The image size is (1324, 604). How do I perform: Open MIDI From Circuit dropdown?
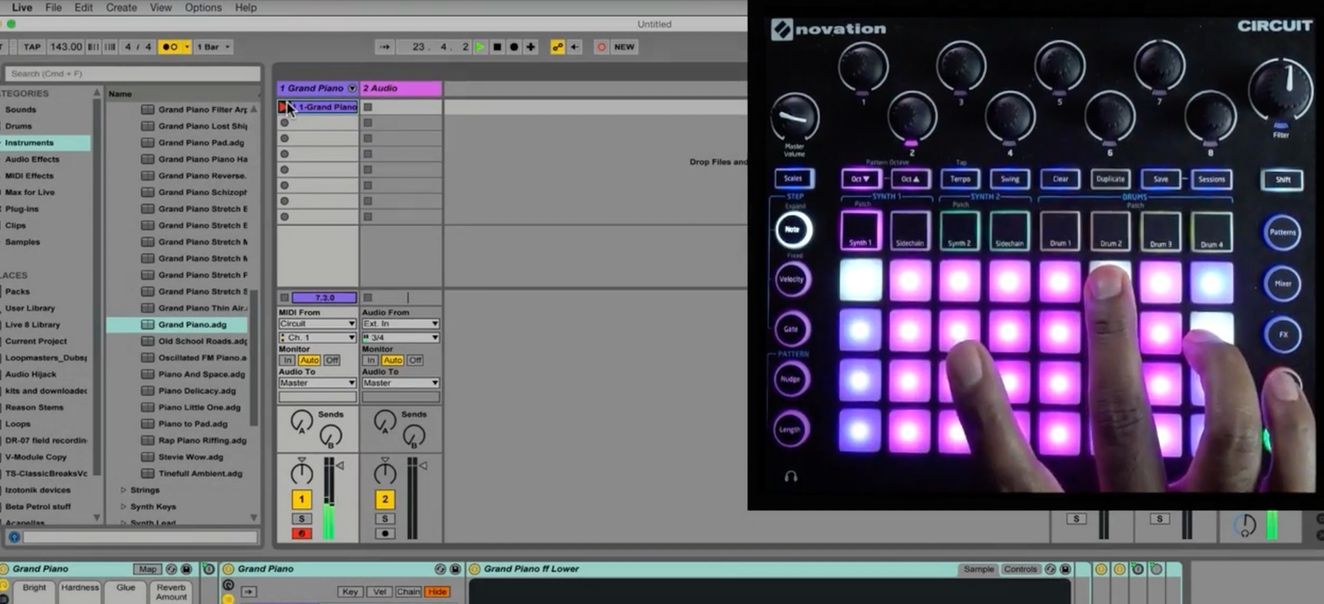[x=317, y=324]
